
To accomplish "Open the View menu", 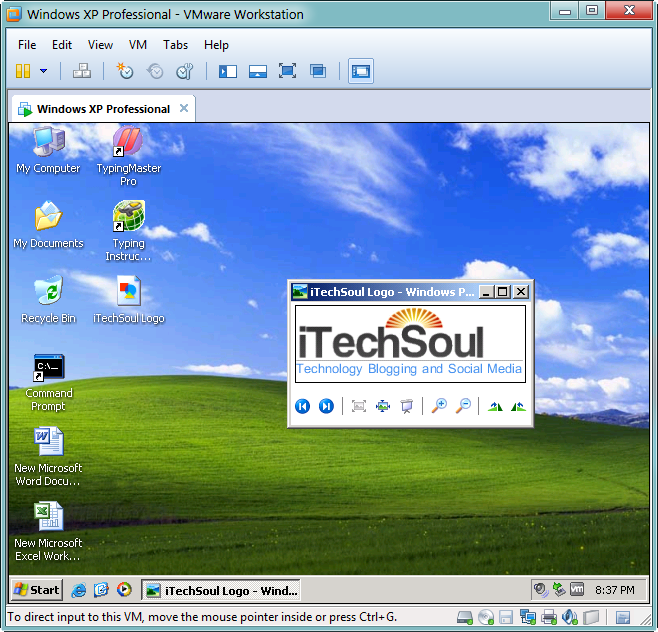I will 100,45.
